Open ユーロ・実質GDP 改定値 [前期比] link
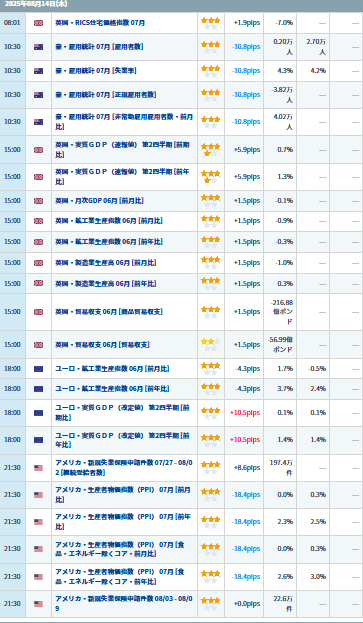The width and height of the screenshot is (363, 623). [122, 413]
